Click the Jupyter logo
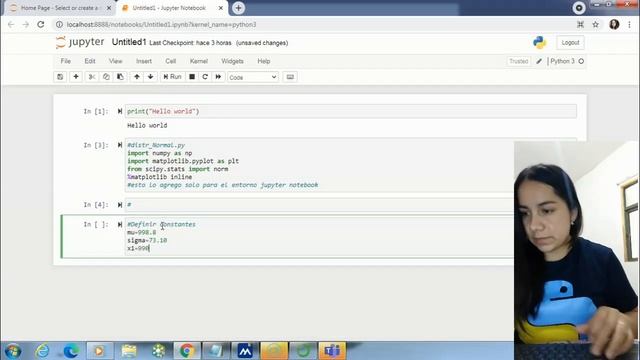640x360 pixels. pos(80,42)
